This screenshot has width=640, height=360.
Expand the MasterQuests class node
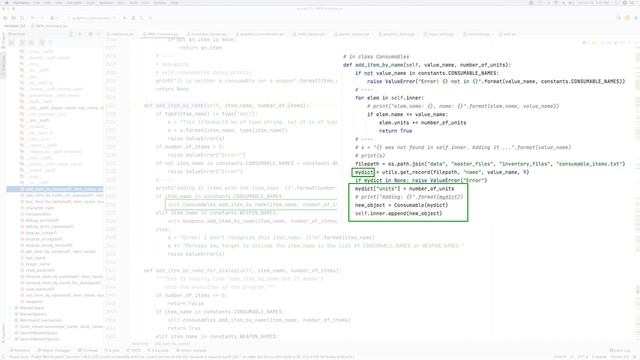10,314
